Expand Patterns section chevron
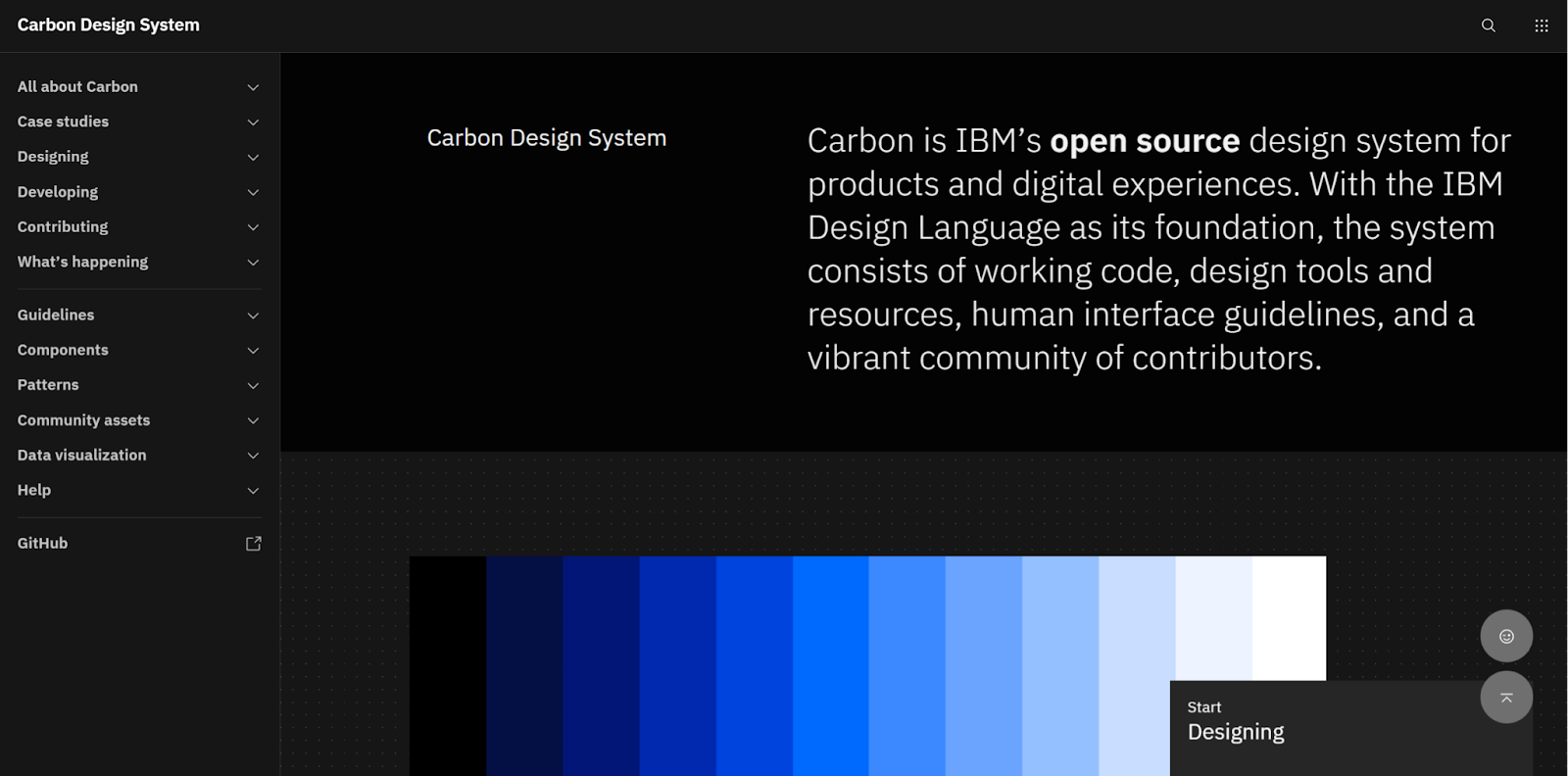1568x776 pixels. coord(253,386)
